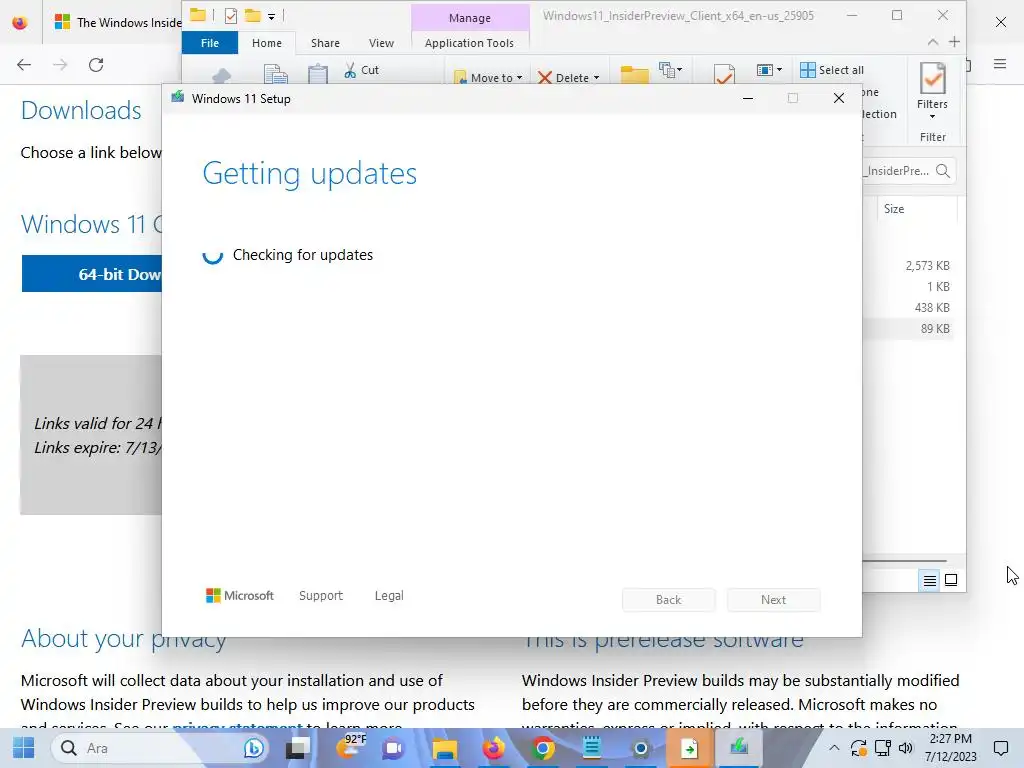Switch to the View ribbon tab
The height and width of the screenshot is (768, 1024).
click(x=381, y=43)
